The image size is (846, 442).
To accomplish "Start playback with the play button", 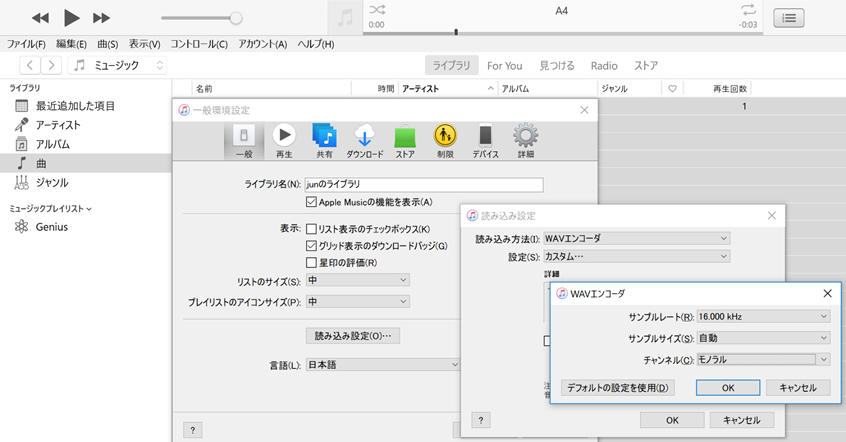I will click(x=71, y=18).
